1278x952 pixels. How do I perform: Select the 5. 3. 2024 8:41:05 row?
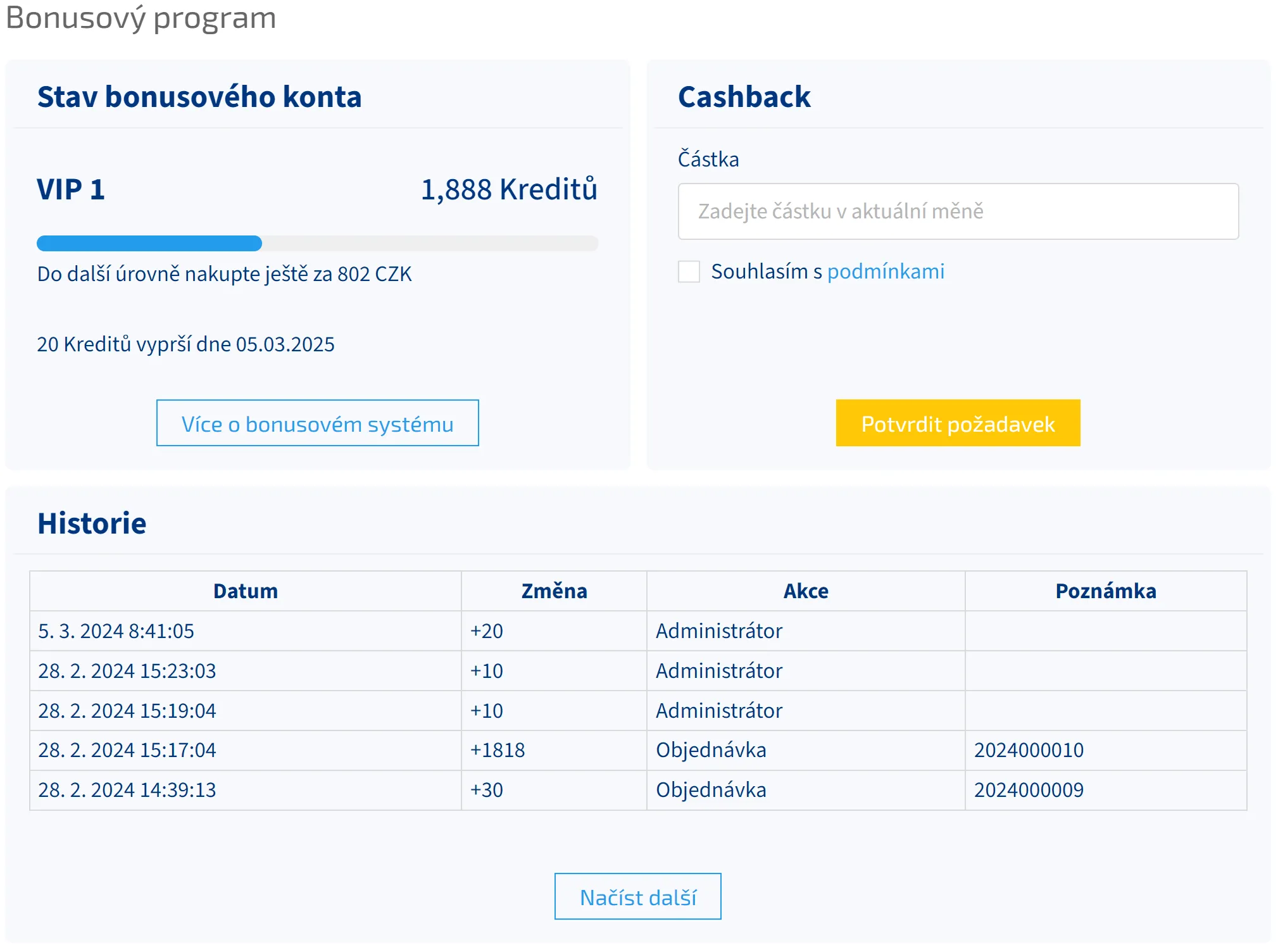click(x=116, y=631)
